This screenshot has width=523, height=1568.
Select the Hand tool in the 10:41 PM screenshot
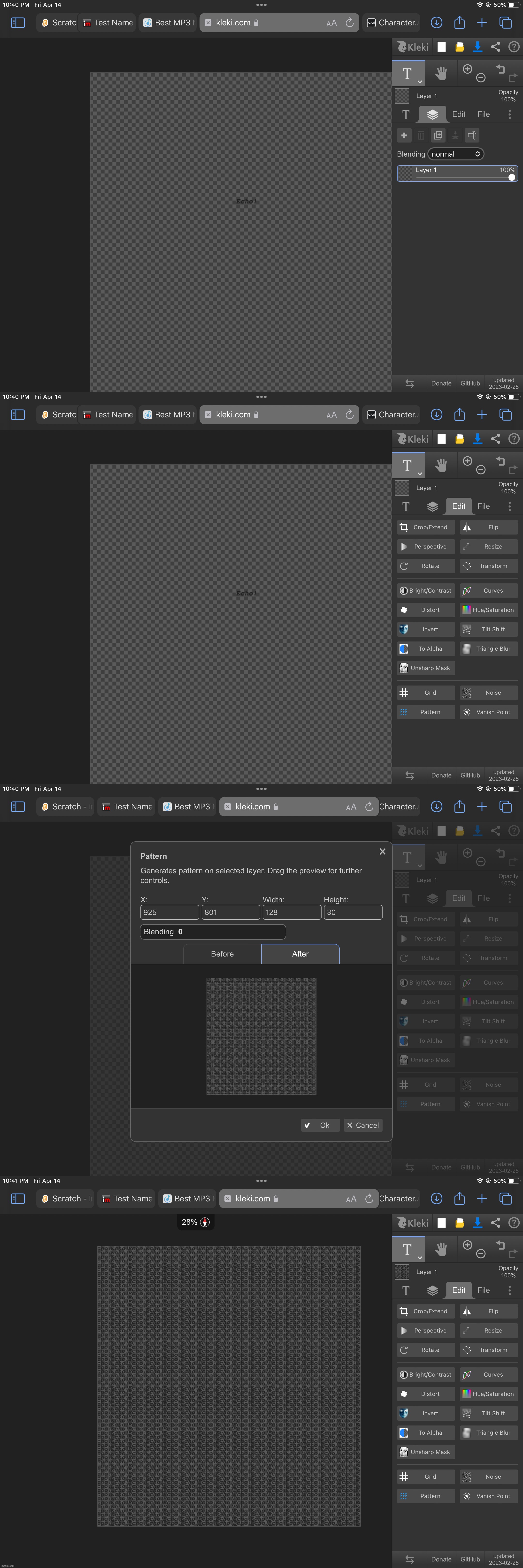[441, 1250]
